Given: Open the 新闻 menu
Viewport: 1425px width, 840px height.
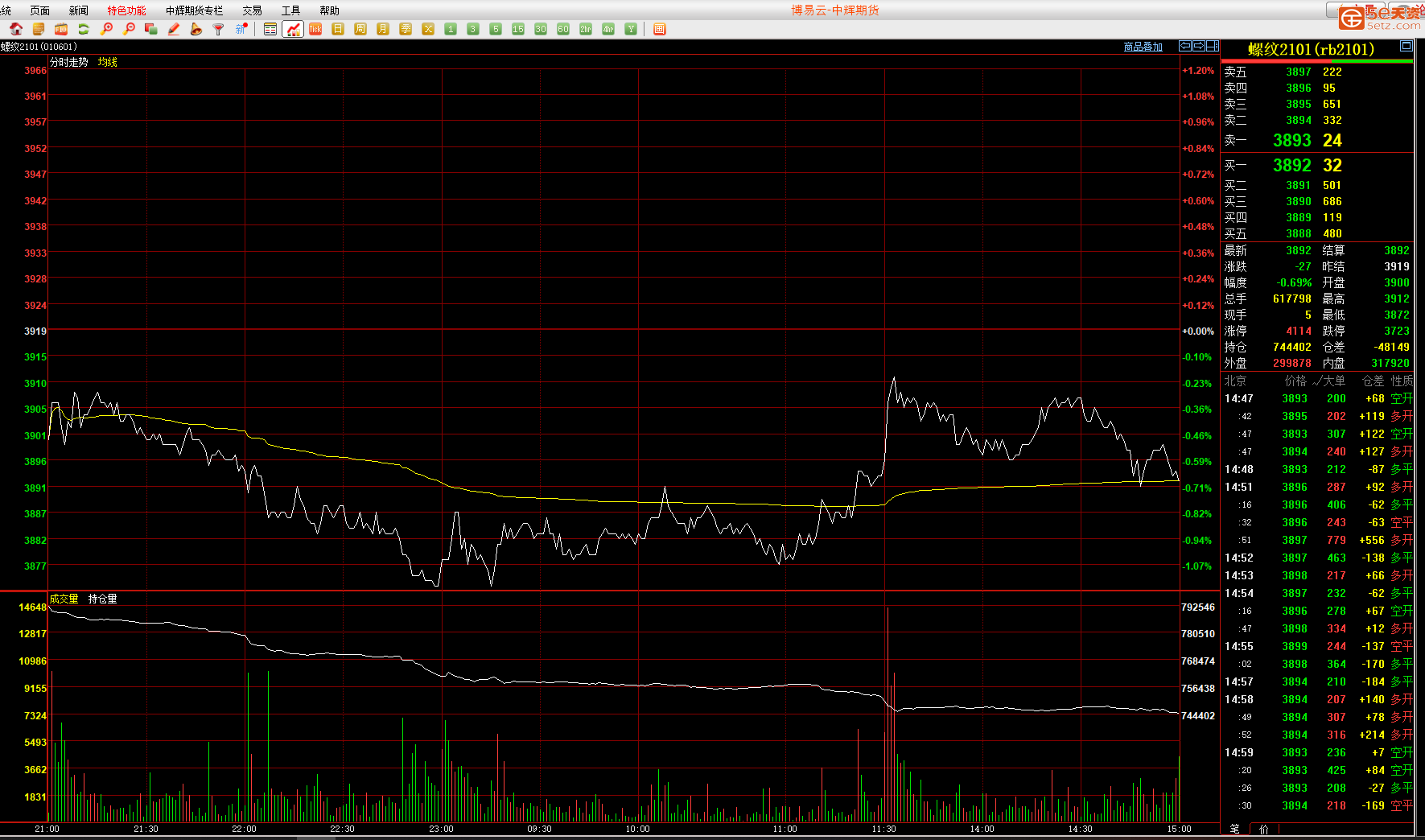Looking at the screenshot, I should 79,10.
